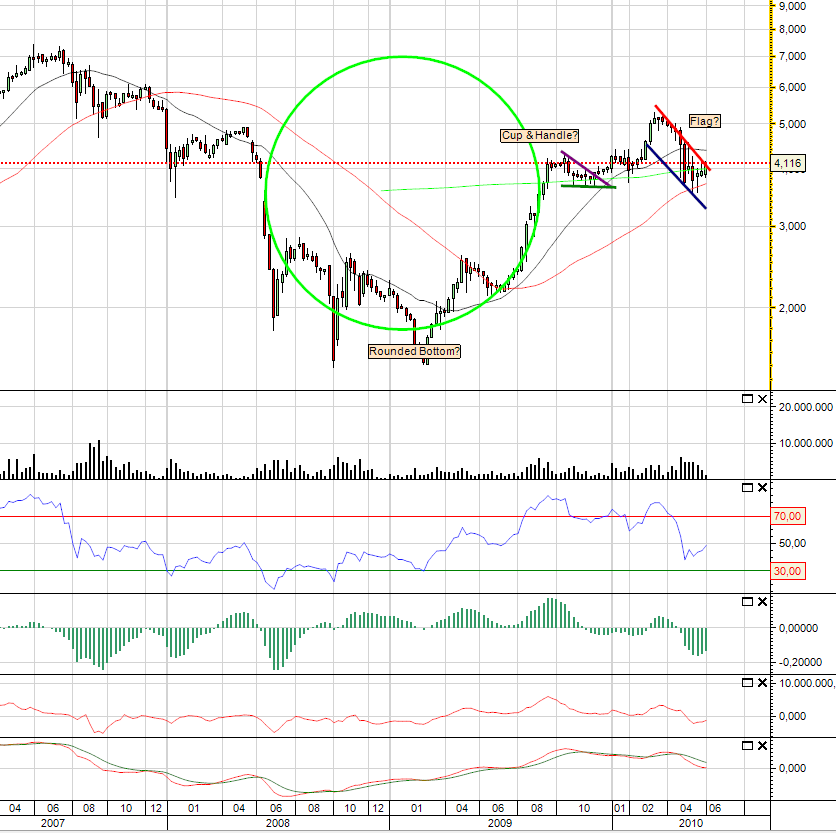
Task: Maximize the bottom red-green line indicator panel
Action: [x=747, y=746]
